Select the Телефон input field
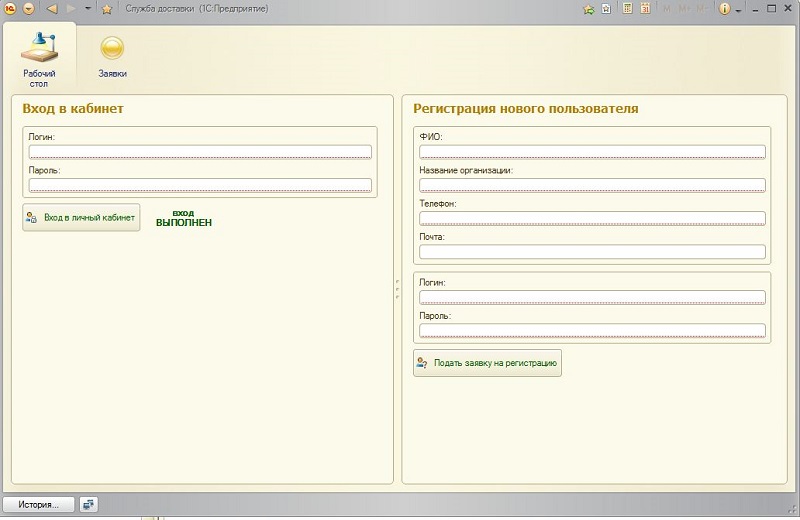Screen dimensions: 800x520 click(592, 218)
